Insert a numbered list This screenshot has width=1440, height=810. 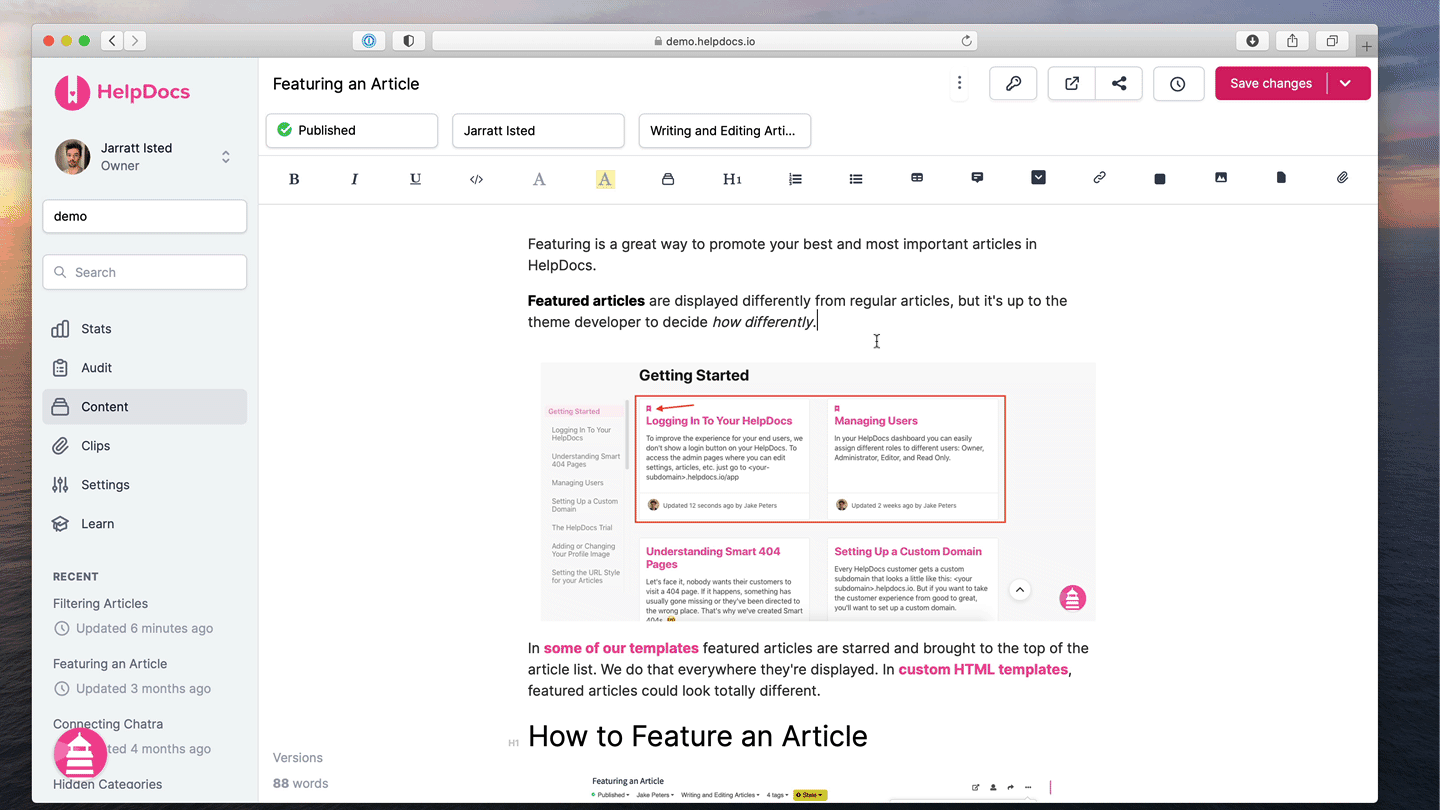point(795,179)
